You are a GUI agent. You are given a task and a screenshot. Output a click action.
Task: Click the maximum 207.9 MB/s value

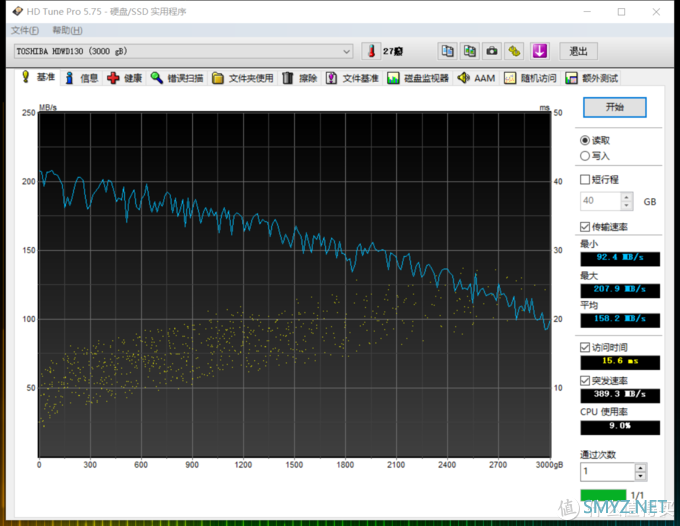point(620,290)
